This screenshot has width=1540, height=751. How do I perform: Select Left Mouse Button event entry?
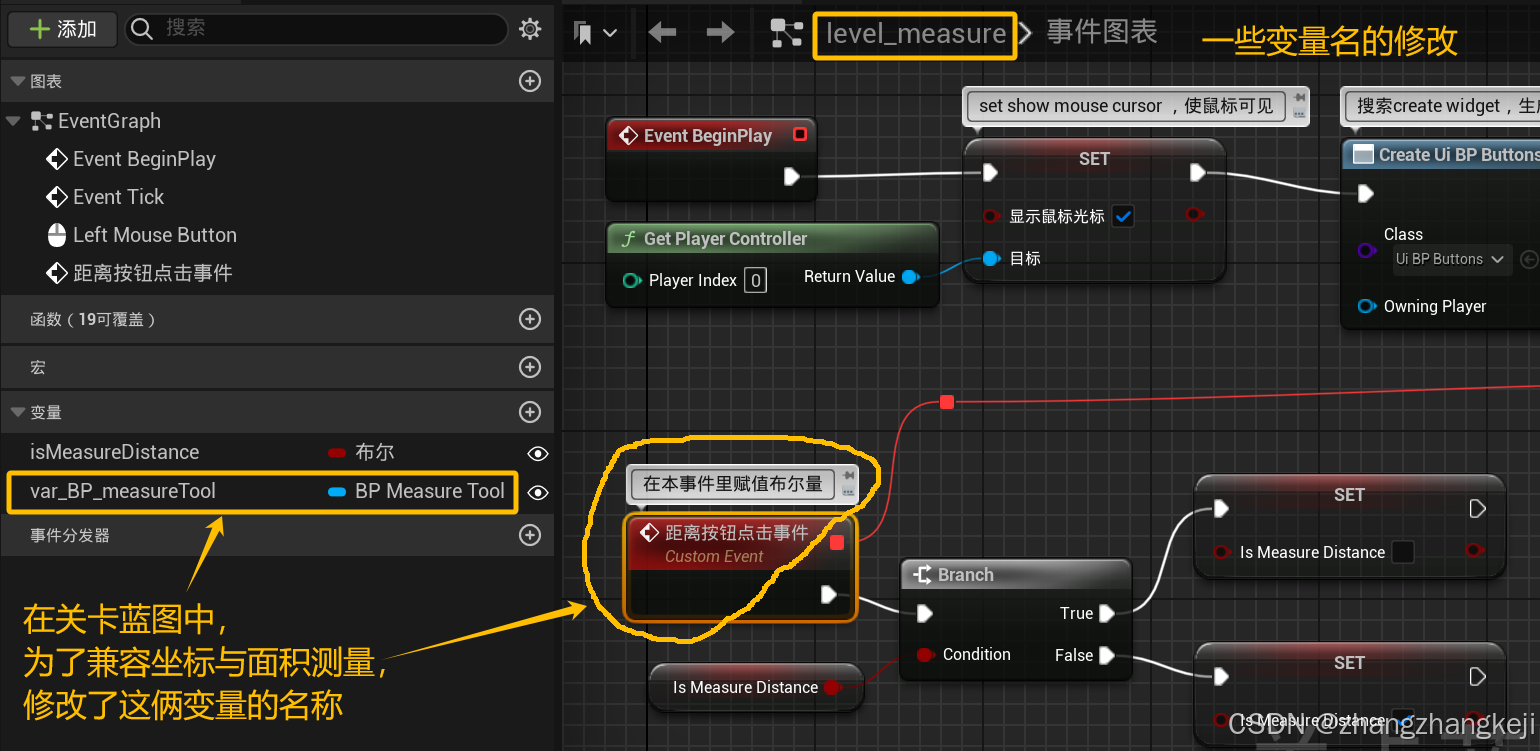tap(155, 235)
